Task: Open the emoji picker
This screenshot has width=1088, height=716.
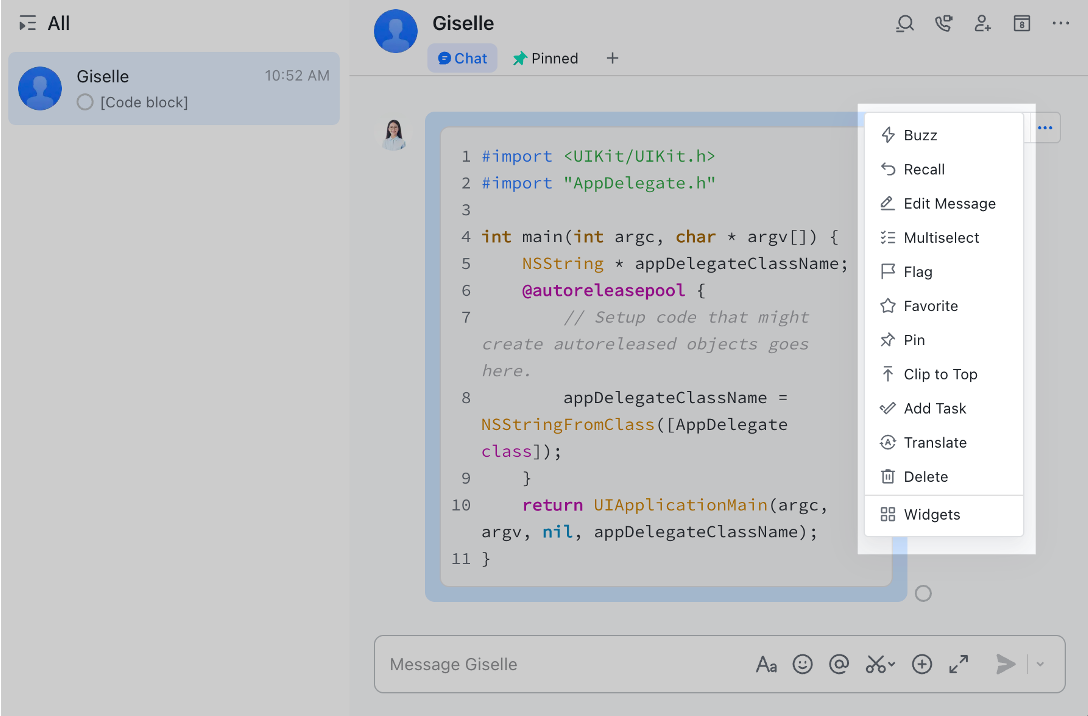Action: (803, 664)
